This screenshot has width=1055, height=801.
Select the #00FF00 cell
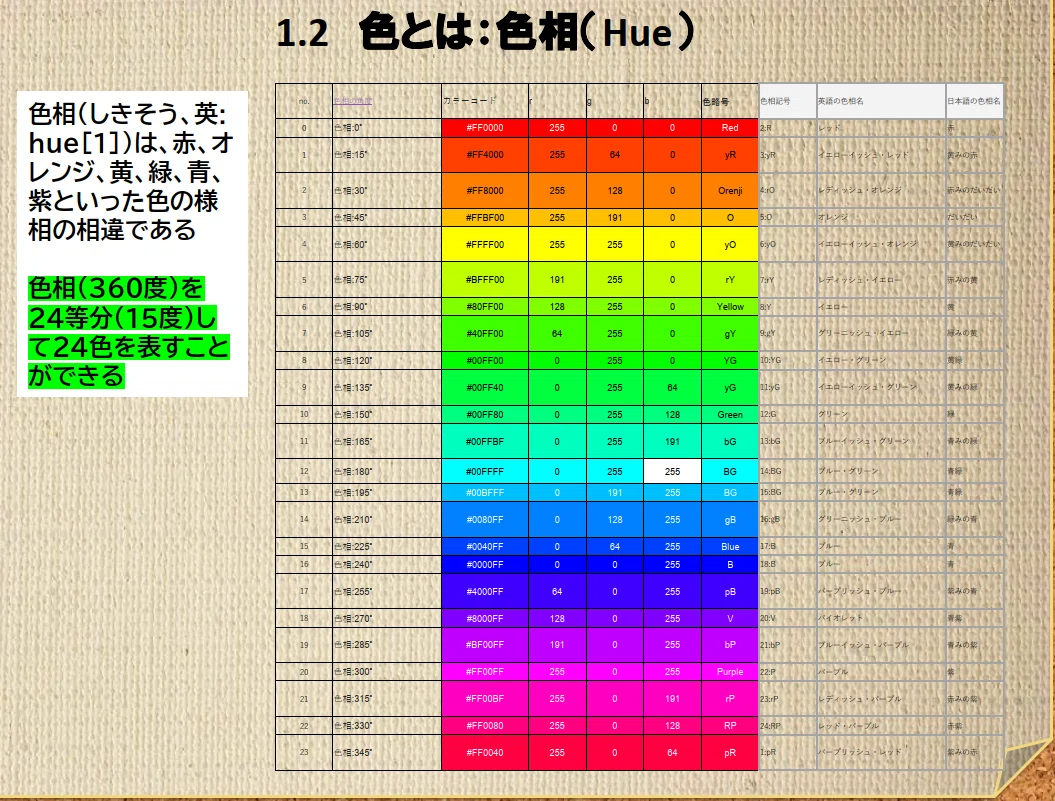(485, 360)
